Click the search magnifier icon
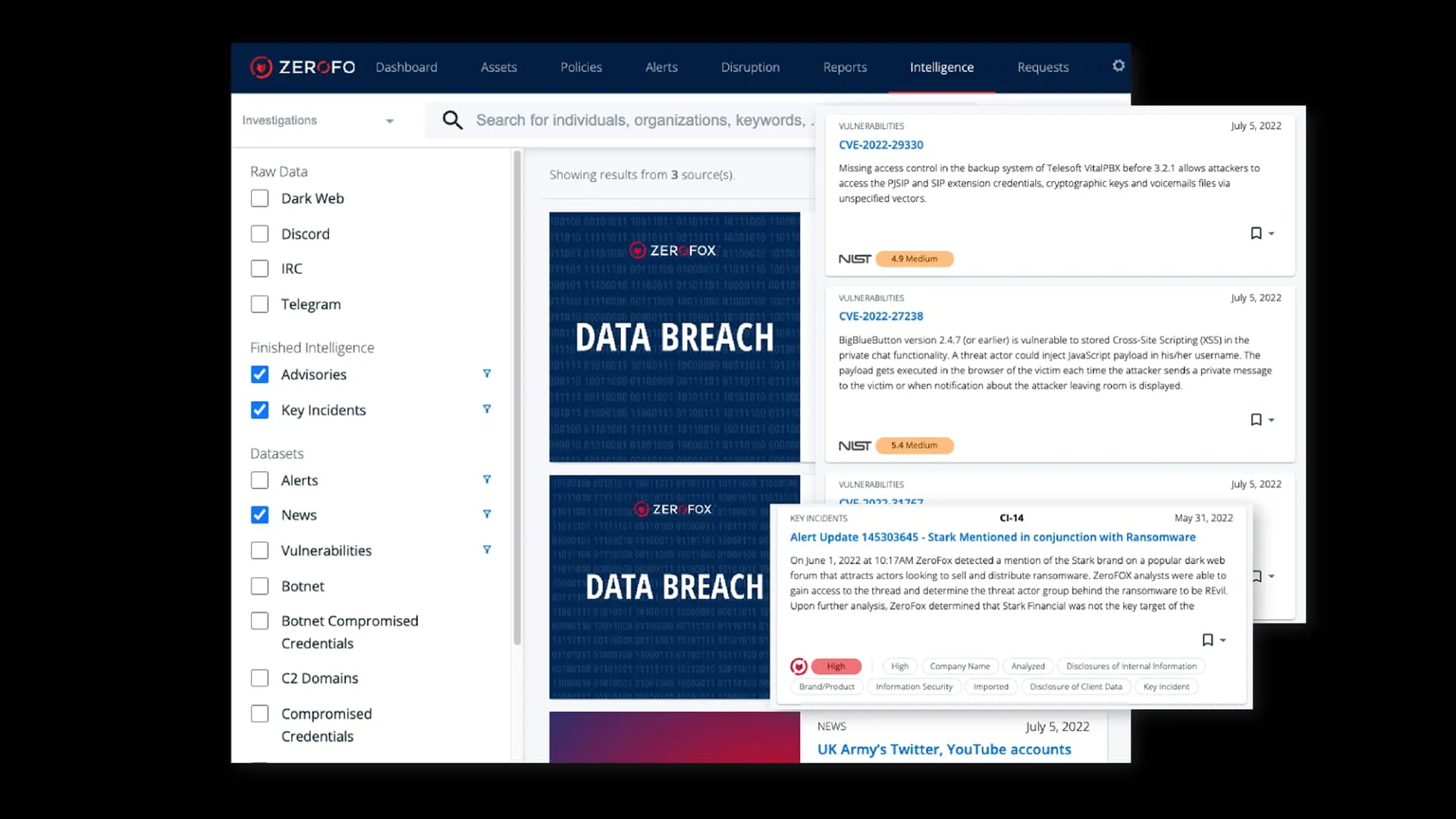1456x819 pixels. tap(452, 120)
